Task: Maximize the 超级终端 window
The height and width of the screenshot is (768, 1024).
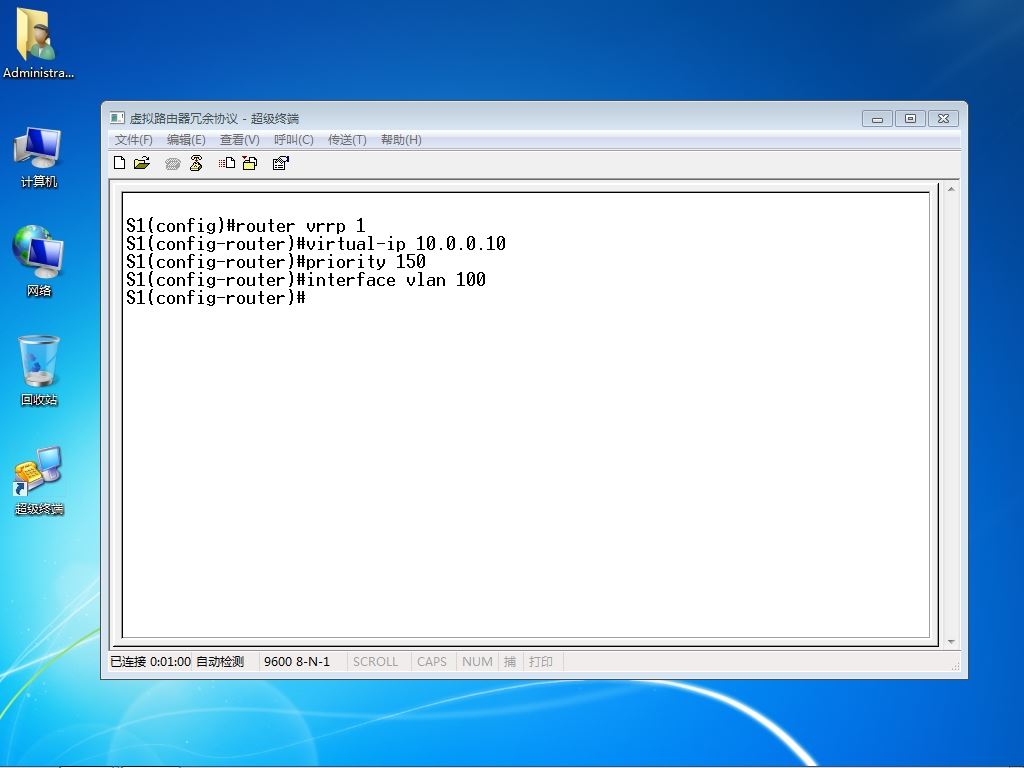Action: [910, 118]
